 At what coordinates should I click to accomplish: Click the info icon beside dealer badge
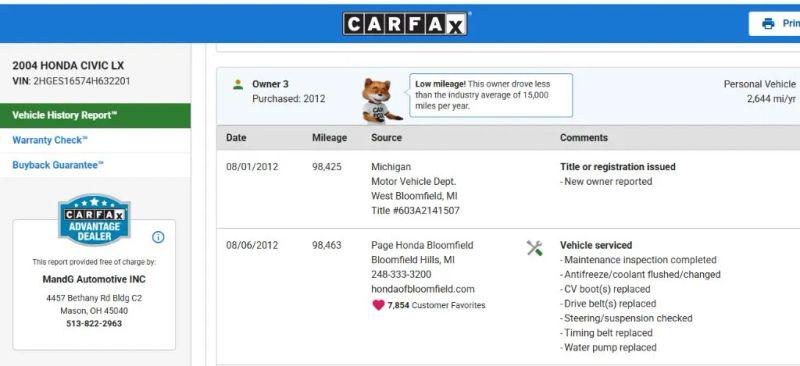point(159,237)
